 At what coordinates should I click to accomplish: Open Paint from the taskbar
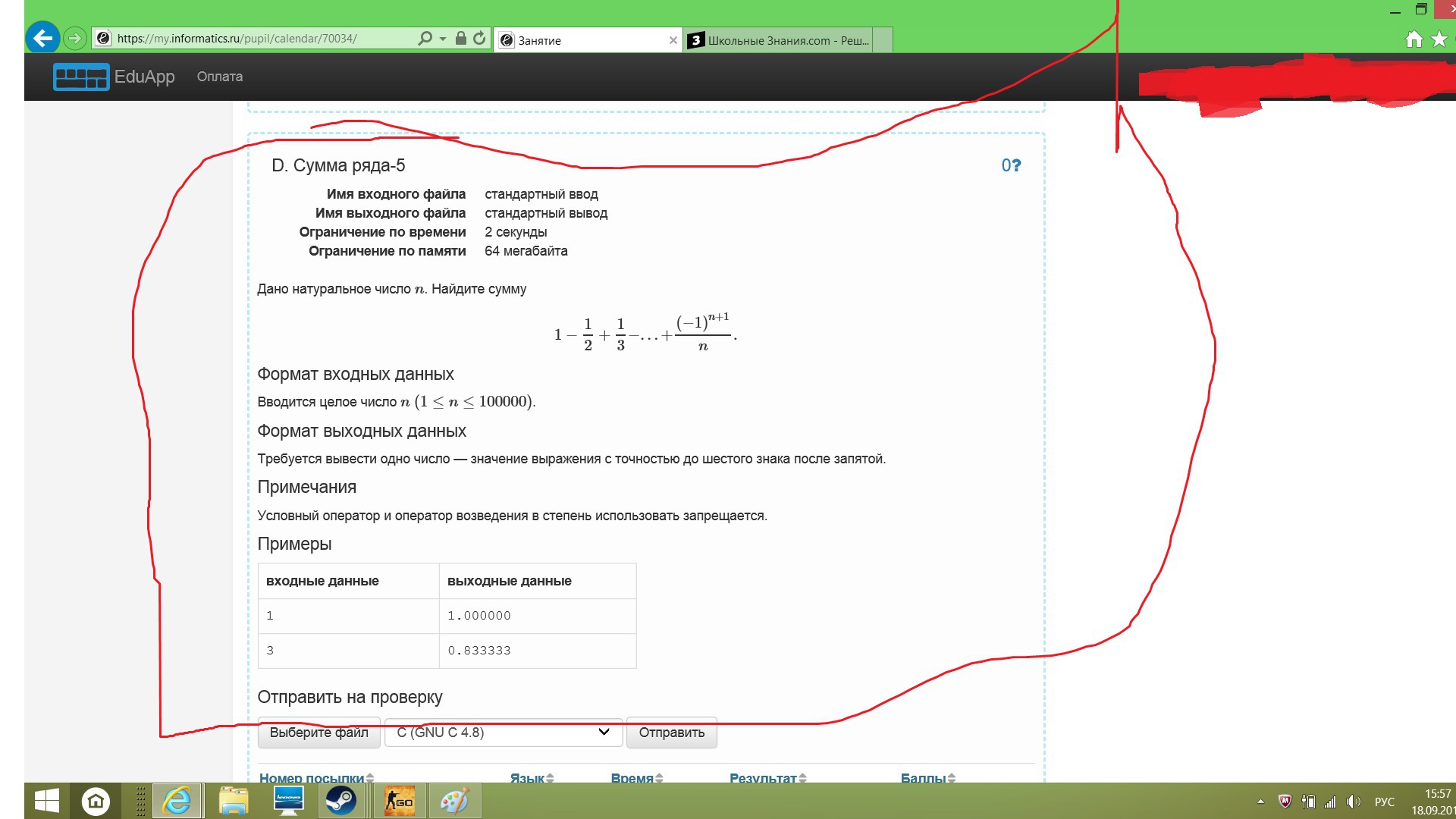454,801
